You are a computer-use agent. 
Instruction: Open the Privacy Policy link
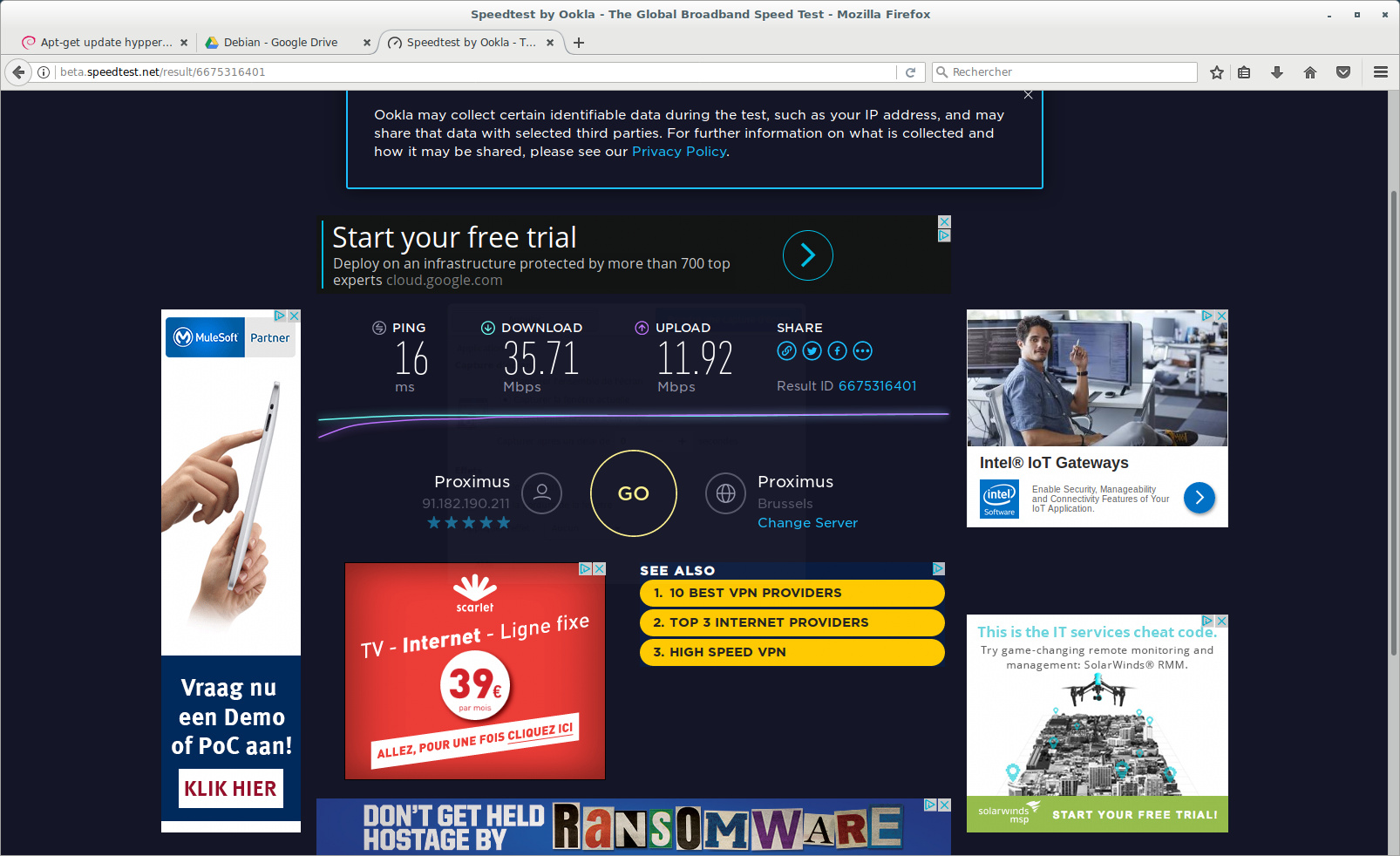679,152
